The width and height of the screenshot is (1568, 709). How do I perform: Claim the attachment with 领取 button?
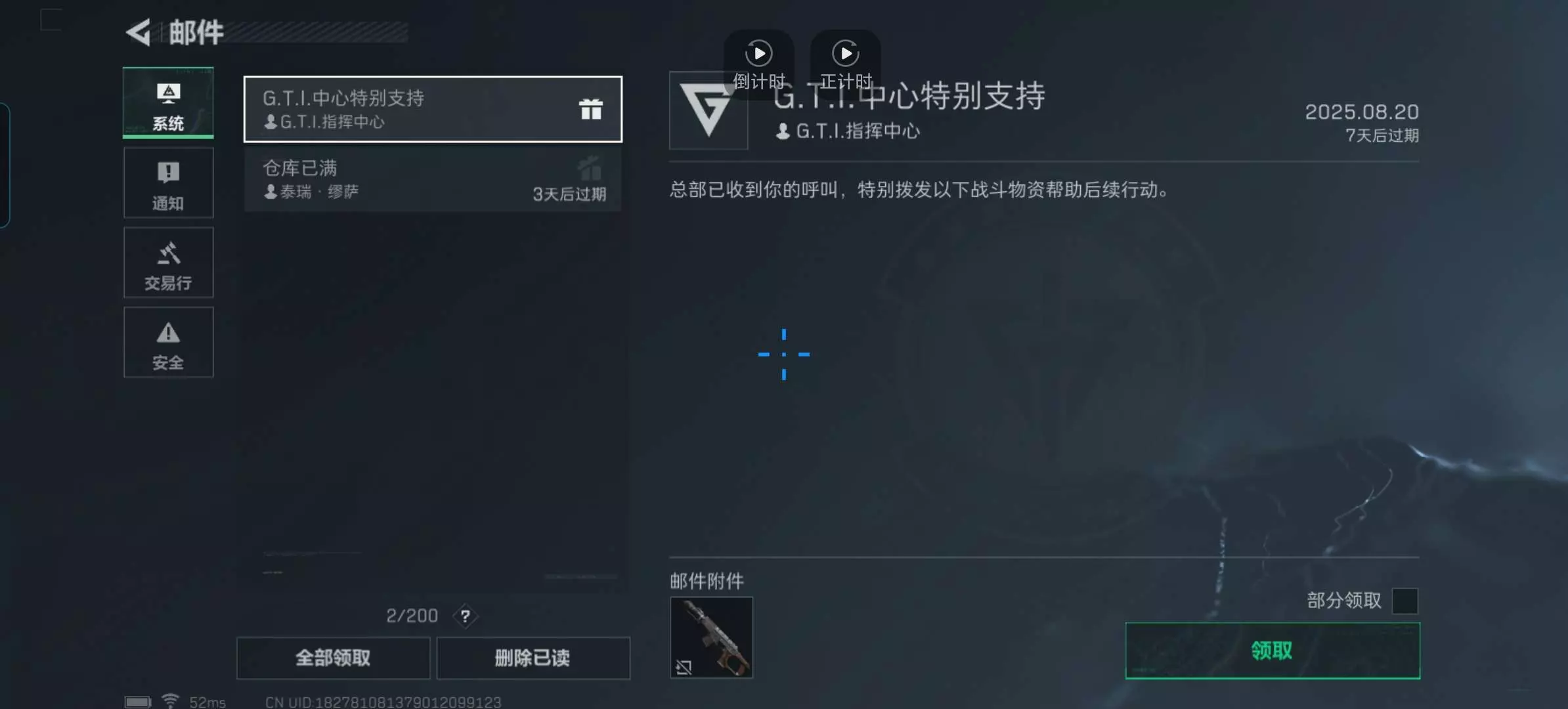click(x=1273, y=651)
